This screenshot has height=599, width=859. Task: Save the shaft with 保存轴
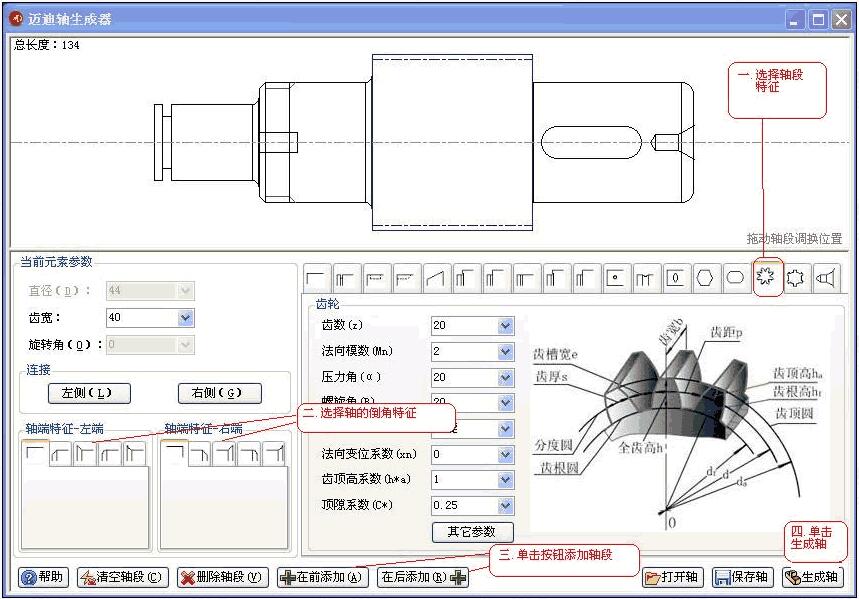(742, 577)
